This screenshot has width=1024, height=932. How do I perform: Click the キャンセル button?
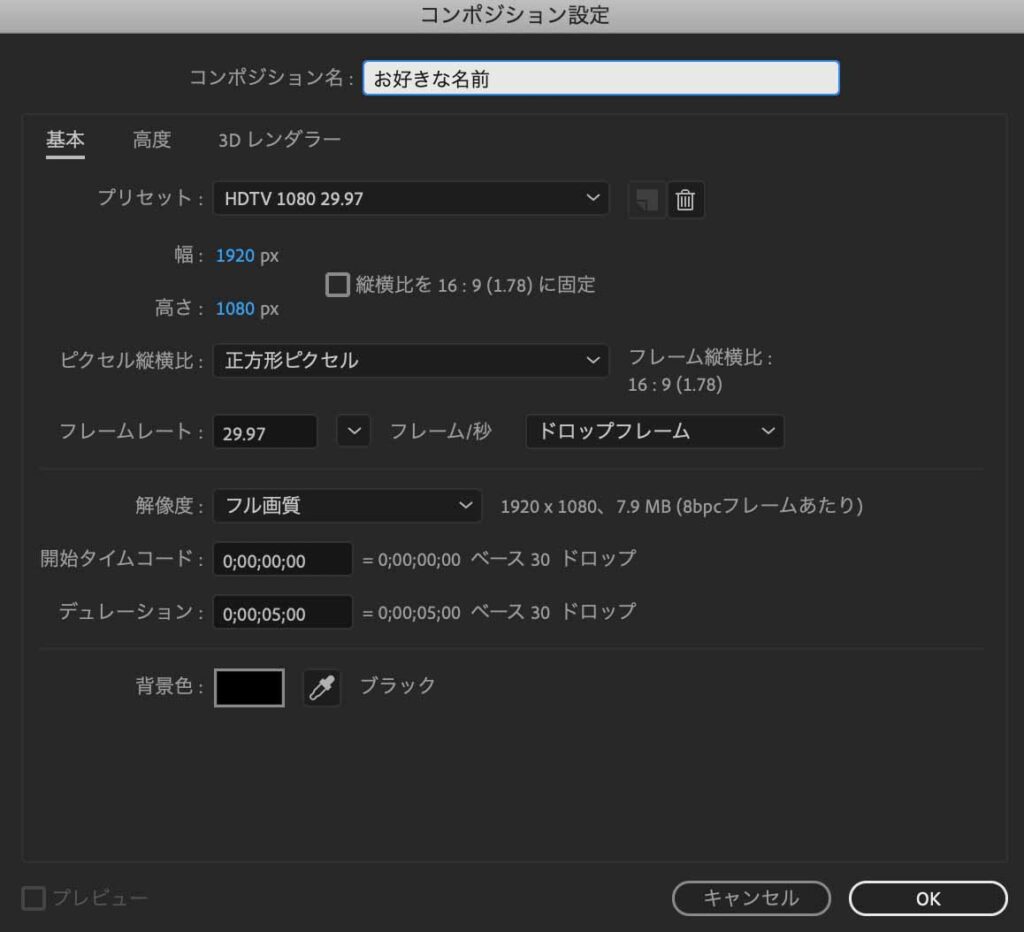751,899
